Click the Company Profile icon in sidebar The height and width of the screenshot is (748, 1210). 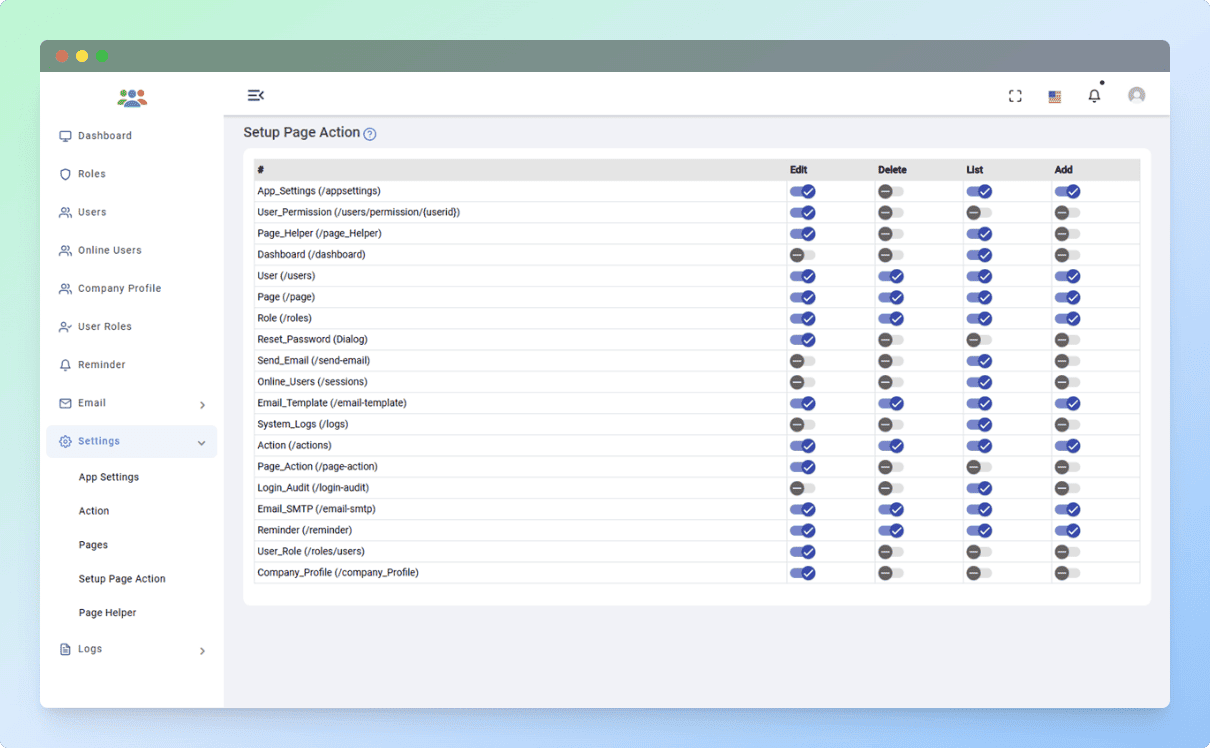[x=65, y=288]
